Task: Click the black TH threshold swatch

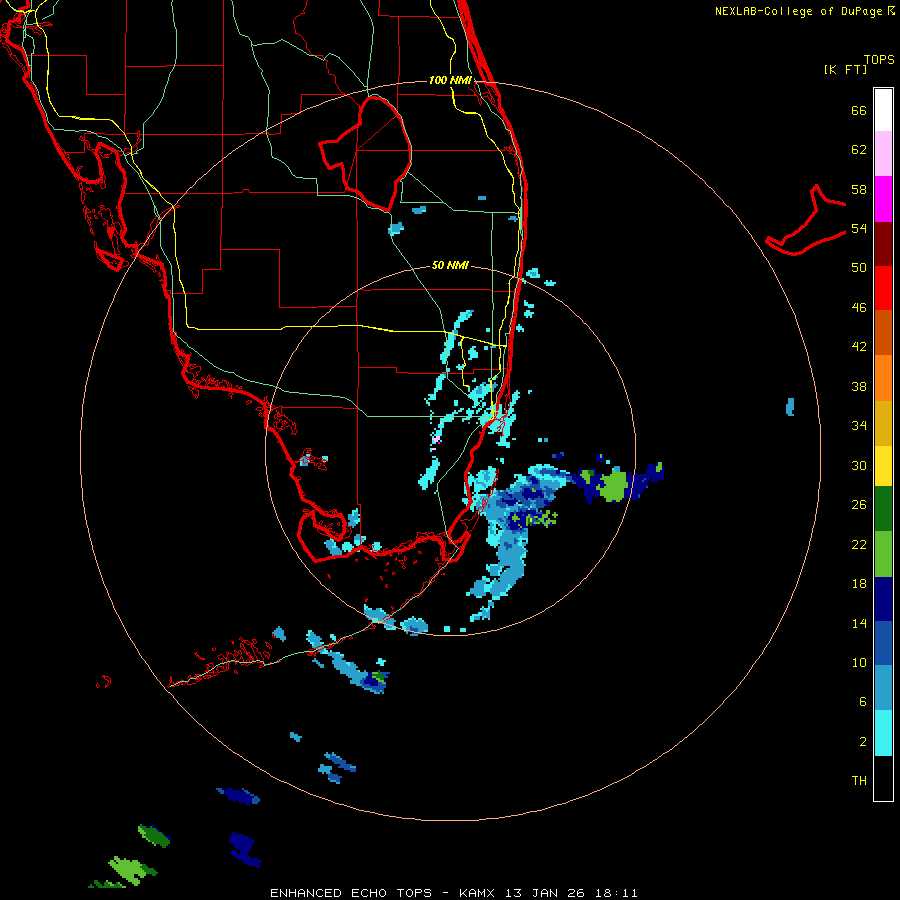Action: pos(883,778)
